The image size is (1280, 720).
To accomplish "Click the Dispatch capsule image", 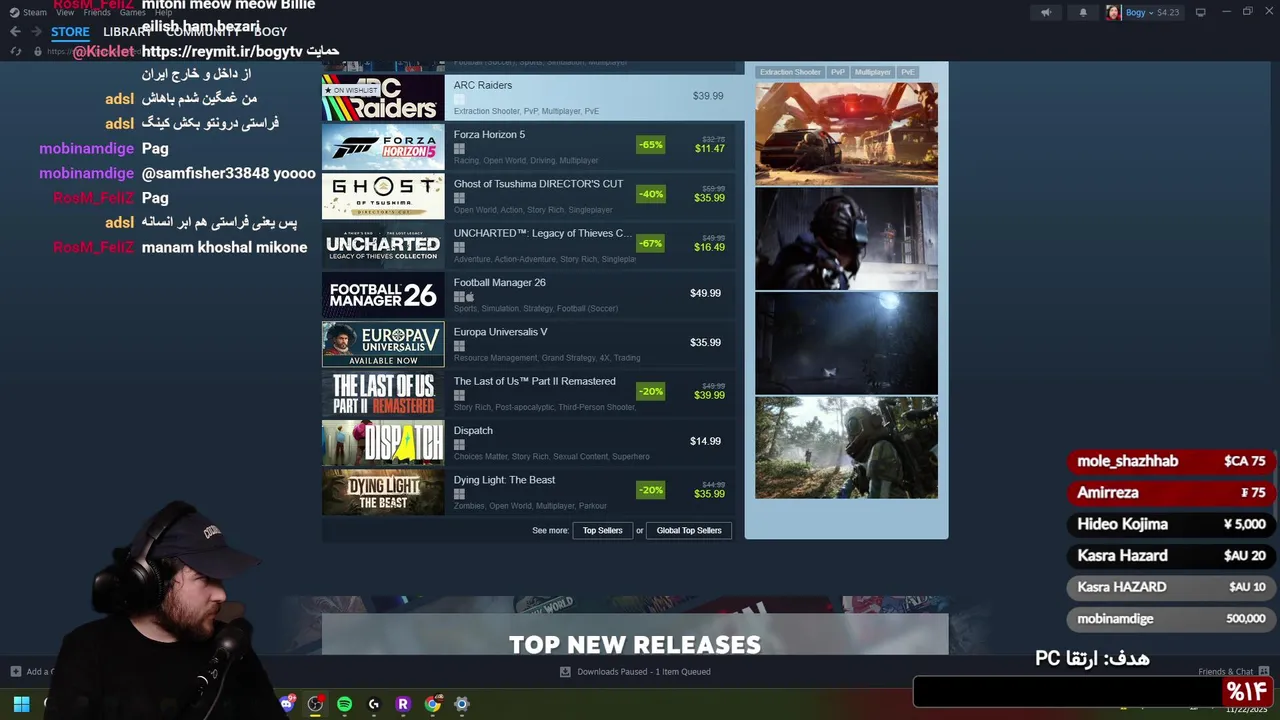I will (x=383, y=443).
